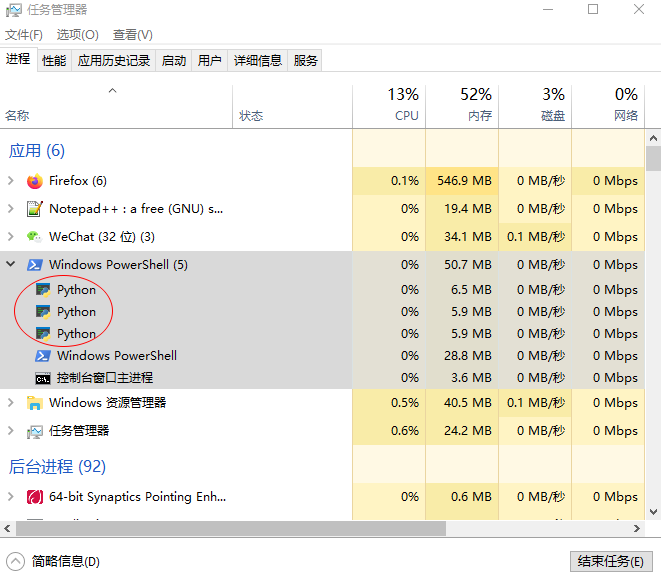
Task: Select the Firefox (6) row name
Action: tap(78, 181)
